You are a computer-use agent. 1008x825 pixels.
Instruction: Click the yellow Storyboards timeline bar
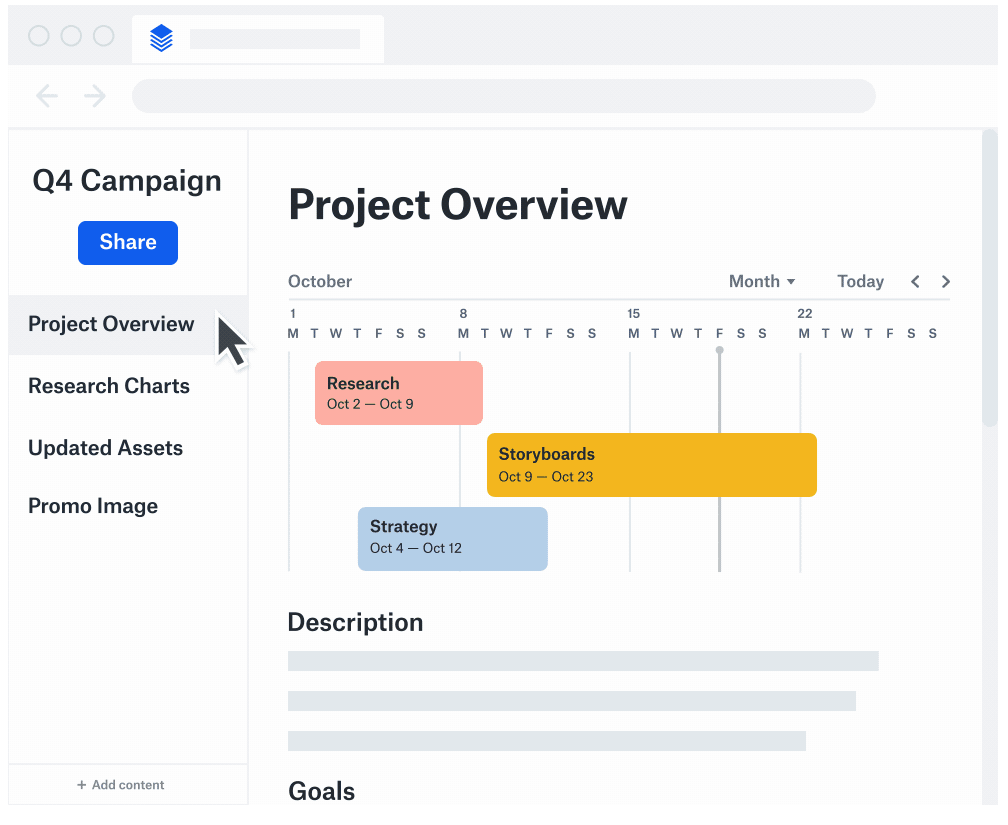[652, 465]
